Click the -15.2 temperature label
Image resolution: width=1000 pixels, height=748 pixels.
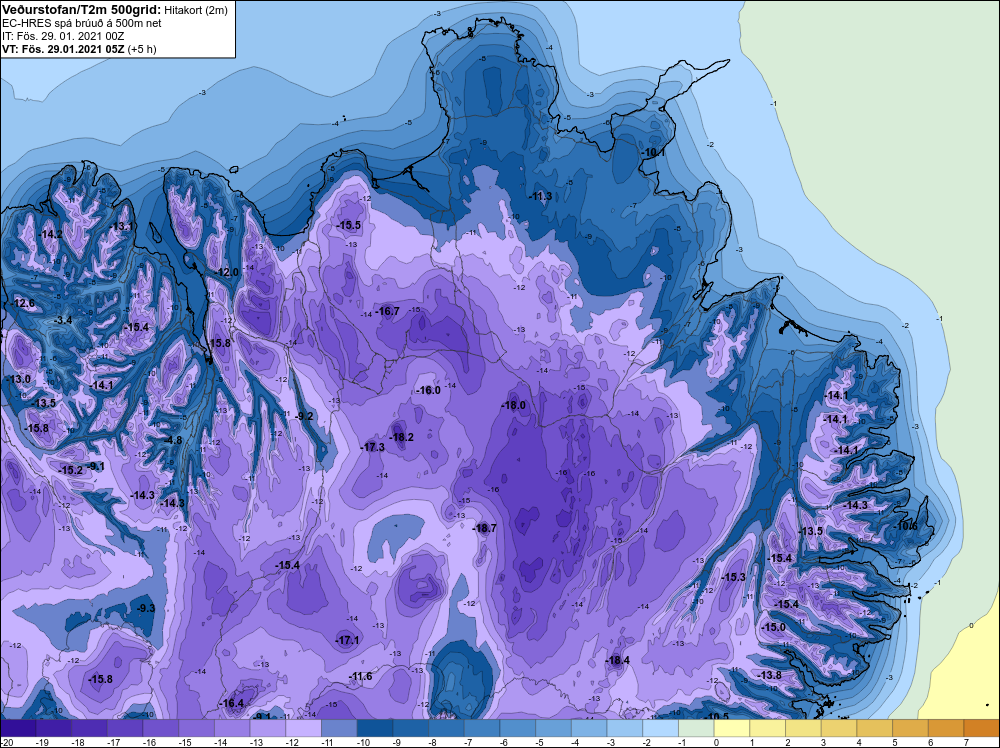71,470
